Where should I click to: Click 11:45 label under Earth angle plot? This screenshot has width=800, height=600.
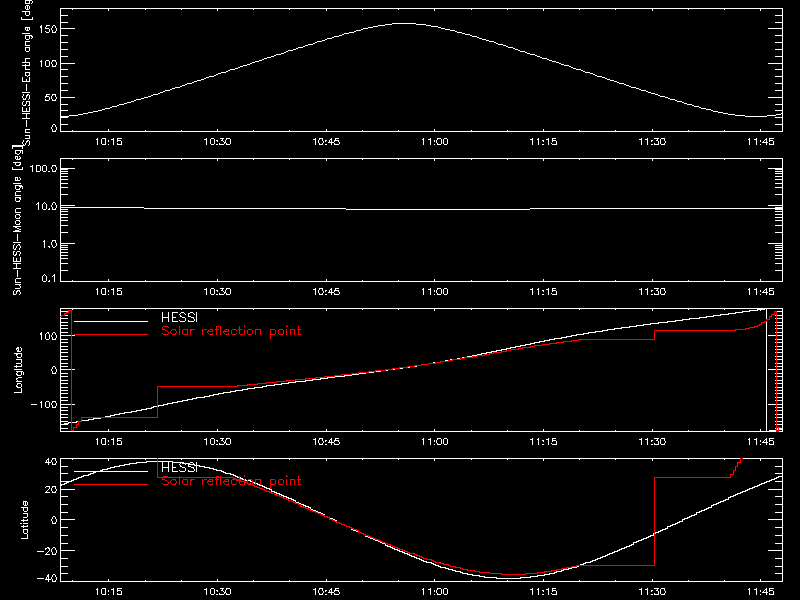click(x=760, y=142)
